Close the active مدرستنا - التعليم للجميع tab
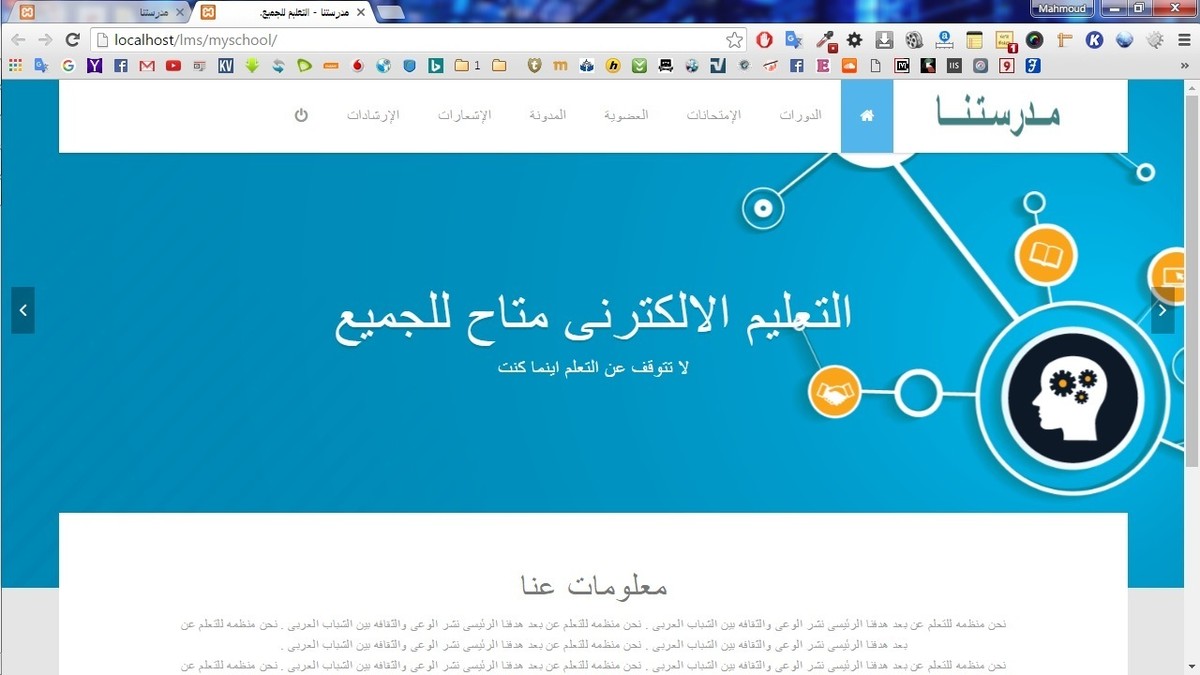1200x675 pixels. point(359,13)
